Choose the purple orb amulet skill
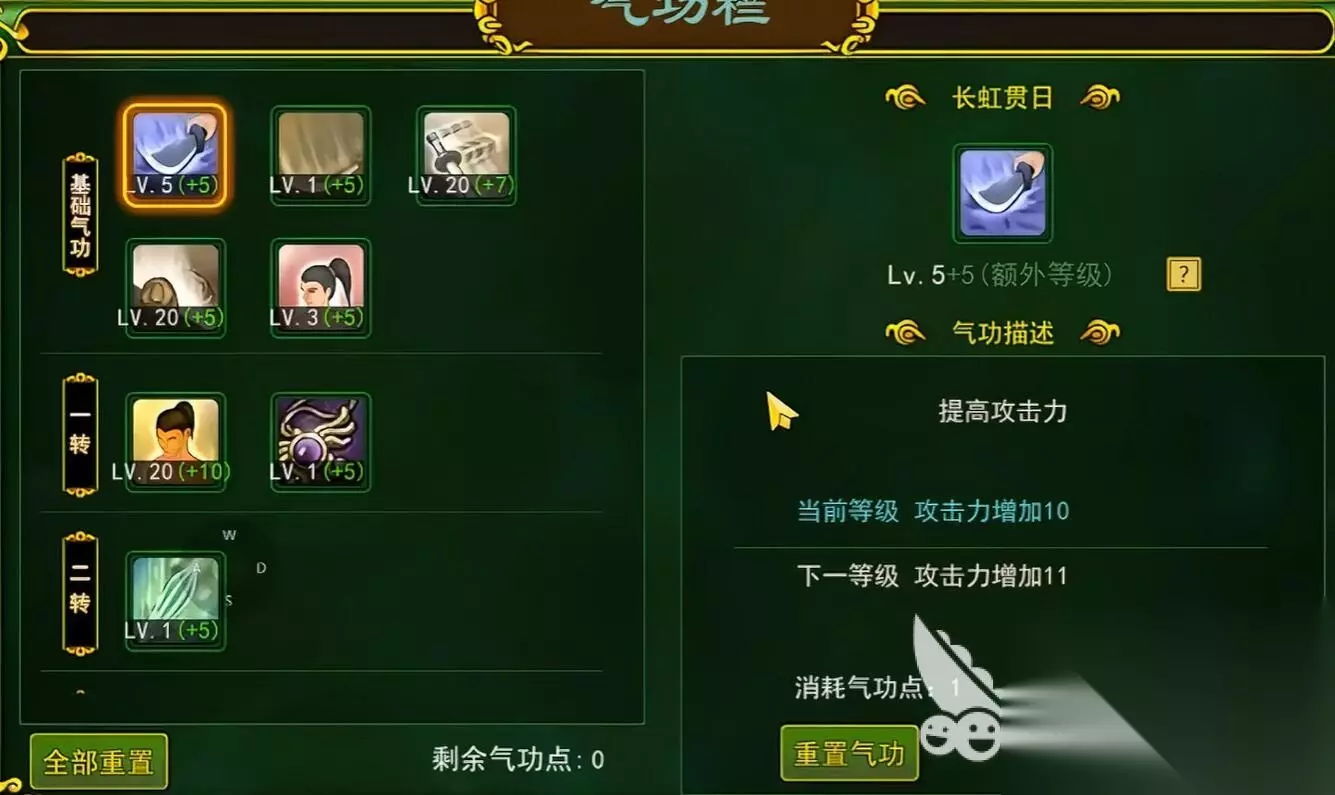Viewport: 1335px width, 795px height. [x=320, y=442]
